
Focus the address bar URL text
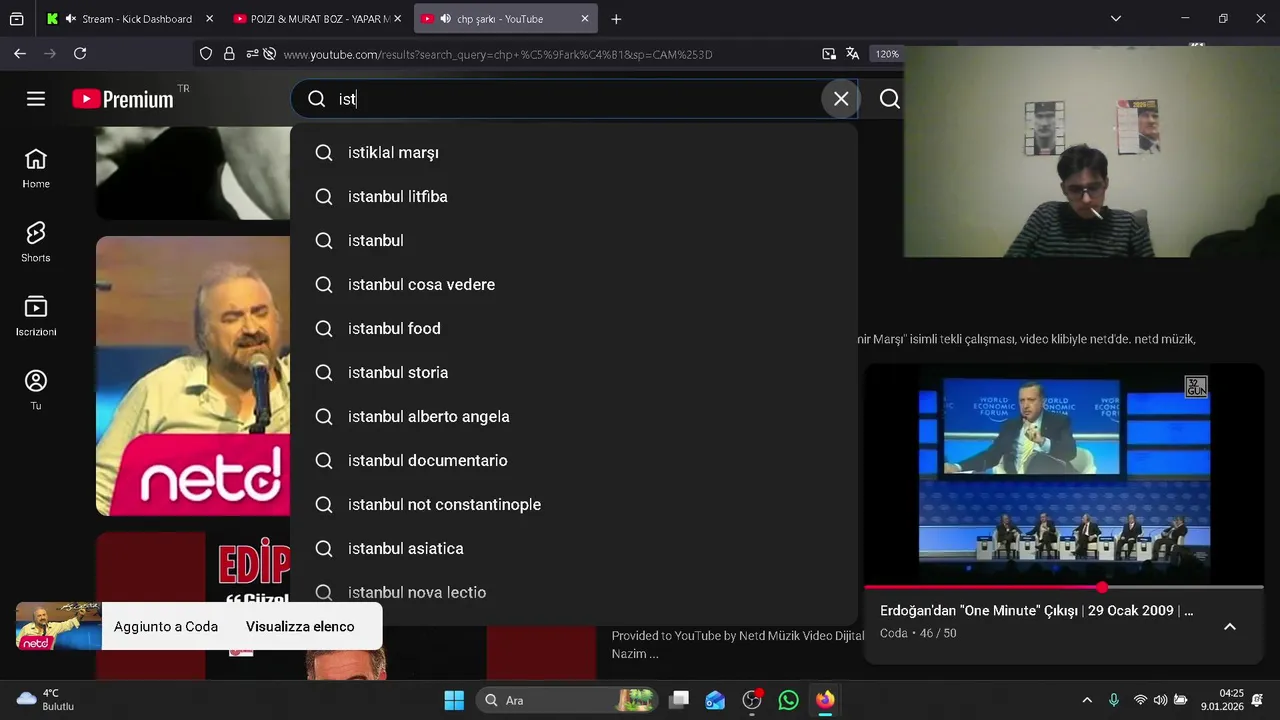click(x=498, y=54)
